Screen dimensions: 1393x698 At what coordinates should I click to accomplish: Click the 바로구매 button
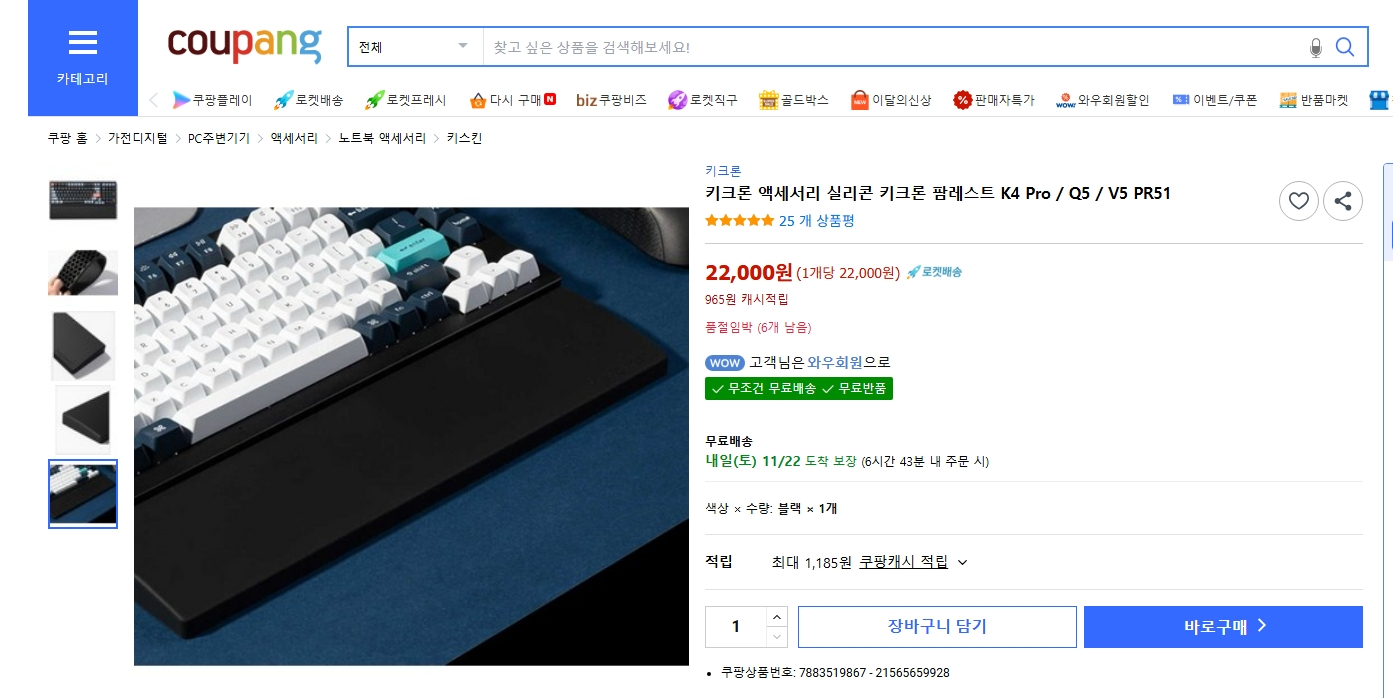tap(1223, 627)
